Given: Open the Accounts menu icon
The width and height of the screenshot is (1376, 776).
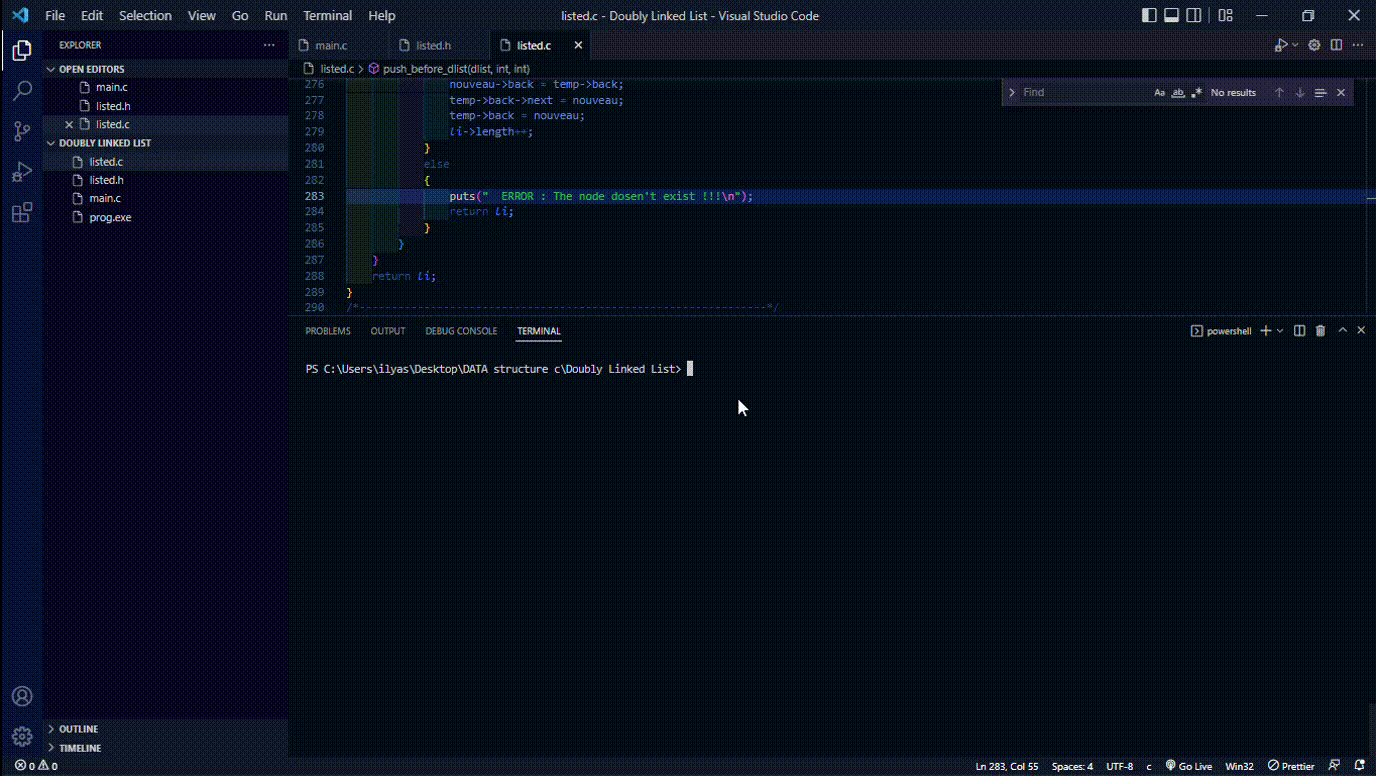Looking at the screenshot, I should point(21,696).
